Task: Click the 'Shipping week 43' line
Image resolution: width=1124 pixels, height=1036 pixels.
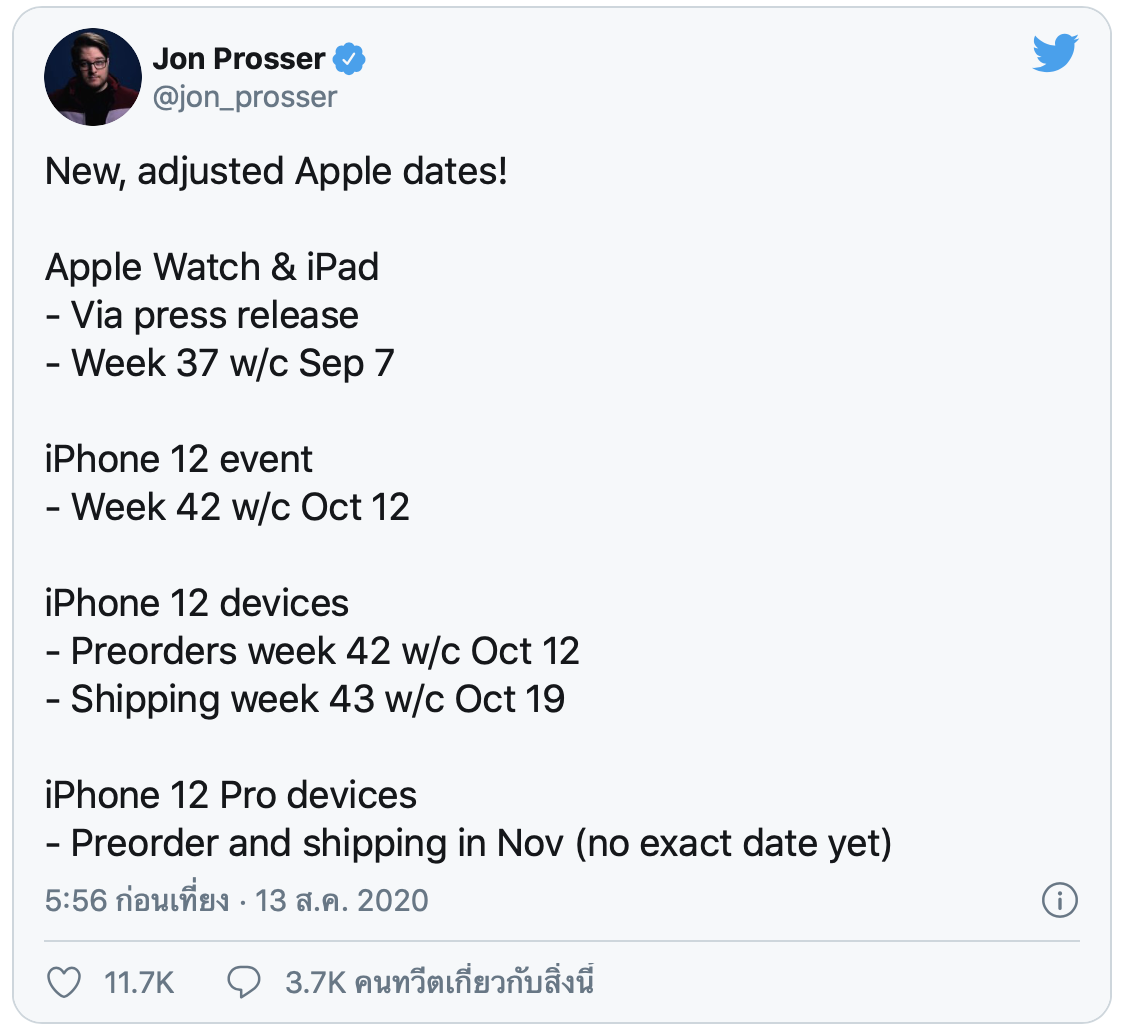Action: [x=305, y=699]
